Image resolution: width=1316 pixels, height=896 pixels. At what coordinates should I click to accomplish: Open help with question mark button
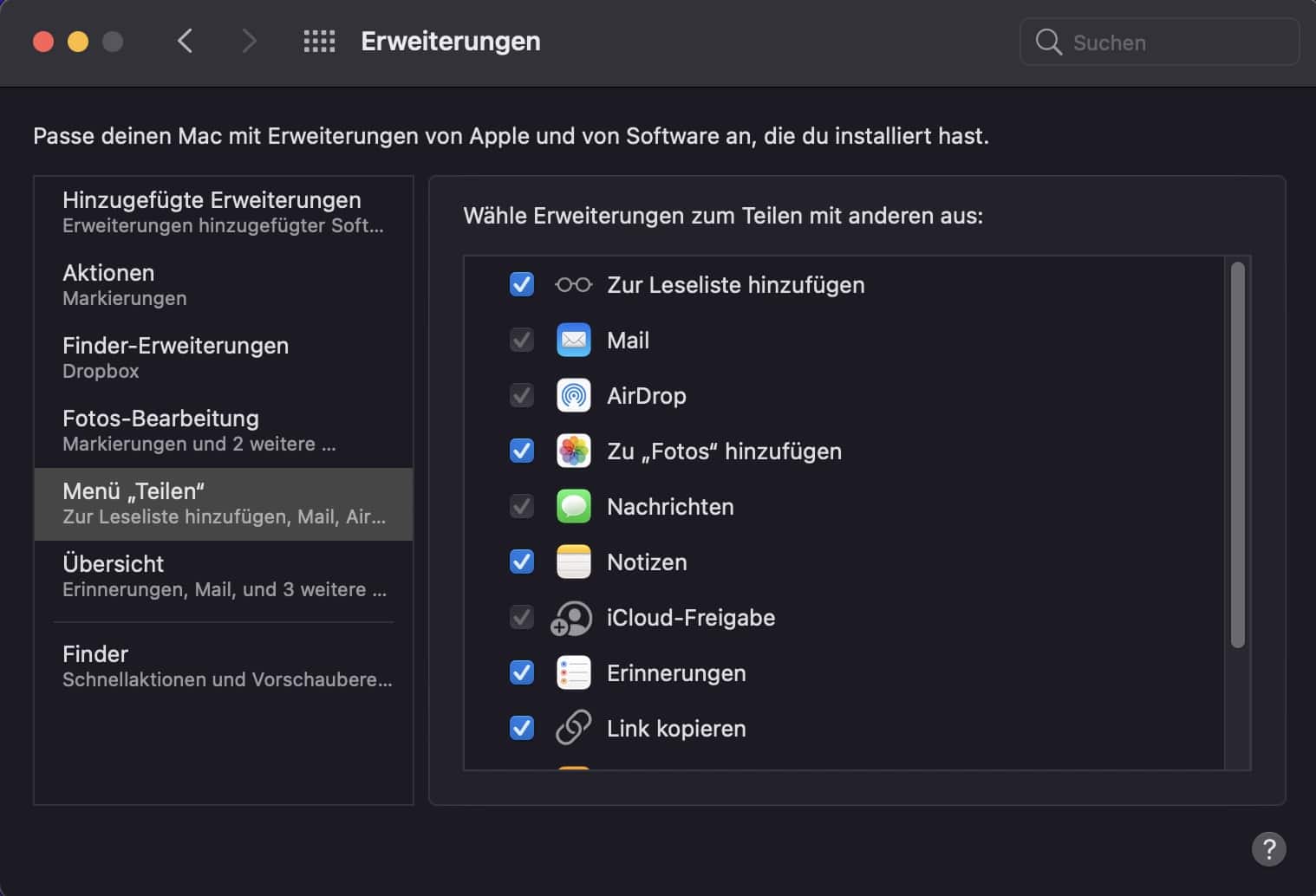pos(1268,849)
